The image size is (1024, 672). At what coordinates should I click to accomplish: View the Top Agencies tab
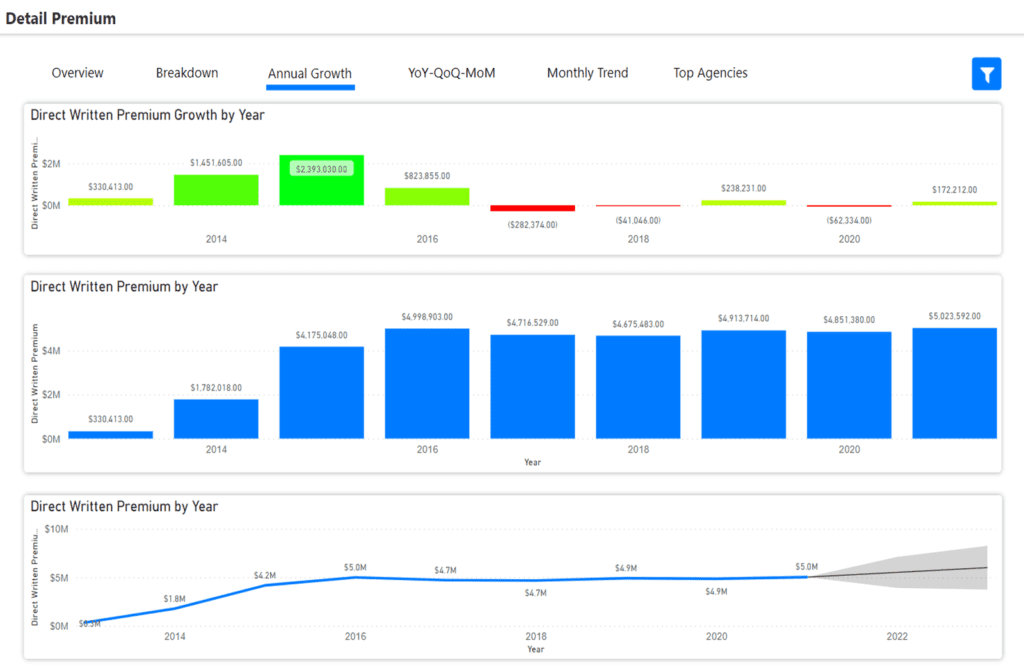pos(710,73)
